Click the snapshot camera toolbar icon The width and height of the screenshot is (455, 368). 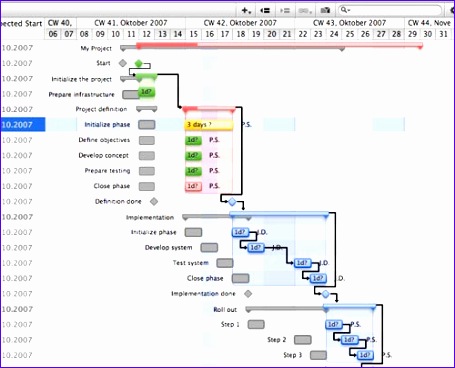pos(325,11)
